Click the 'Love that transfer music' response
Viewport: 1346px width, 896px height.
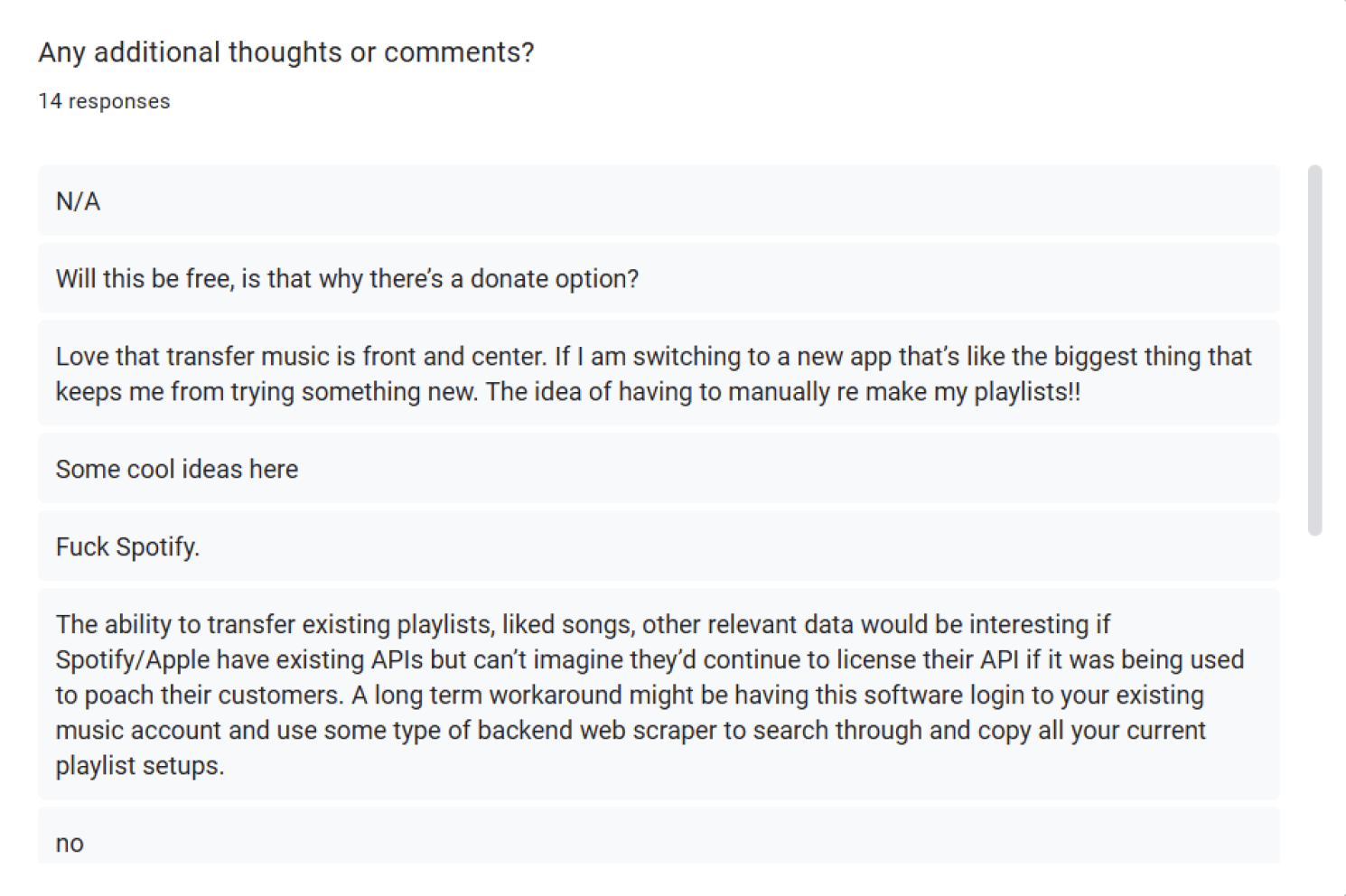[658, 373]
